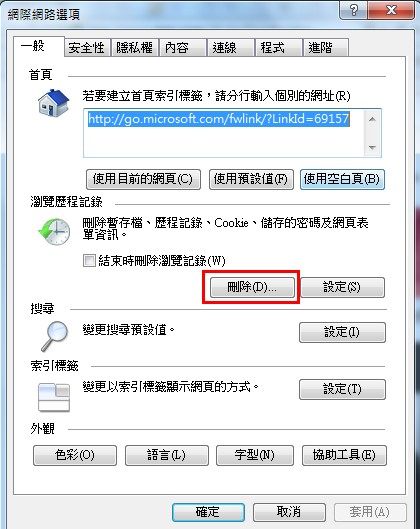Click the tabbed browsing window icon

(x=54, y=397)
